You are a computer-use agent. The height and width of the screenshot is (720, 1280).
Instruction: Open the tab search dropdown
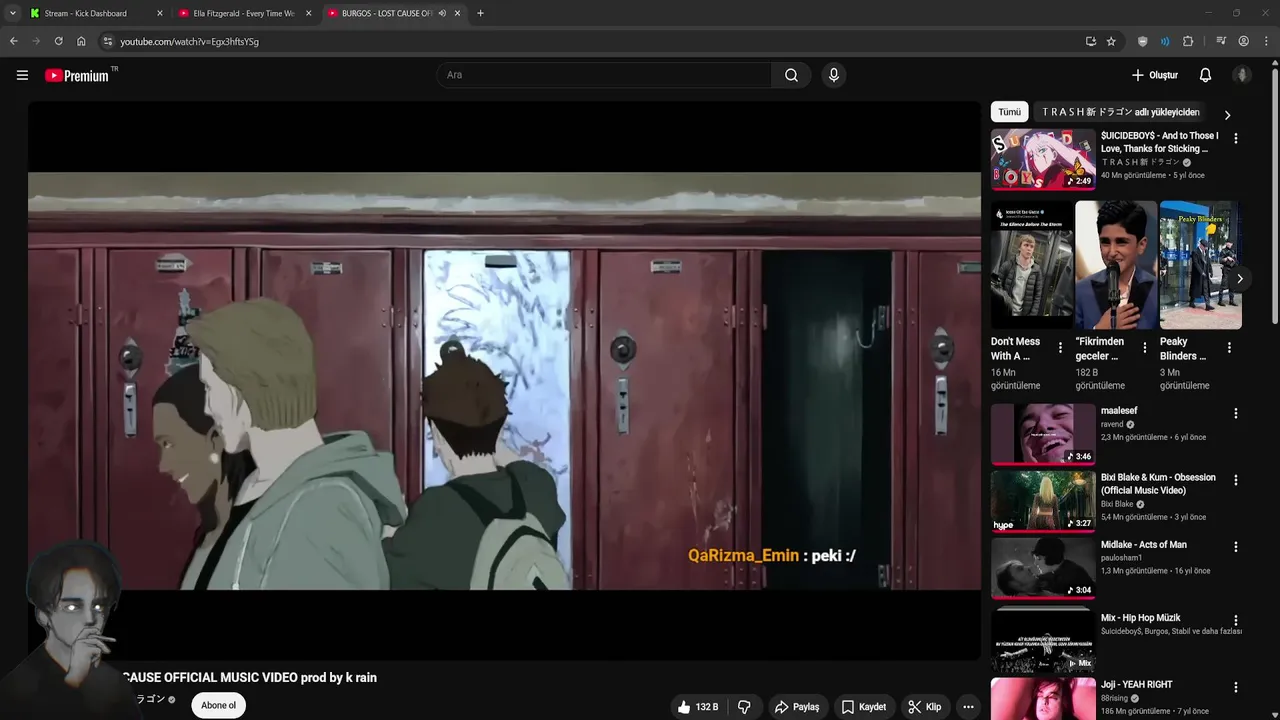click(12, 13)
